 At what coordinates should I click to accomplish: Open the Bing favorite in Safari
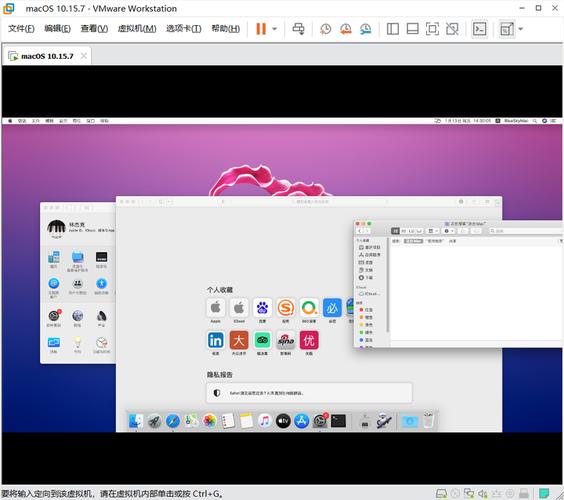(x=332, y=308)
